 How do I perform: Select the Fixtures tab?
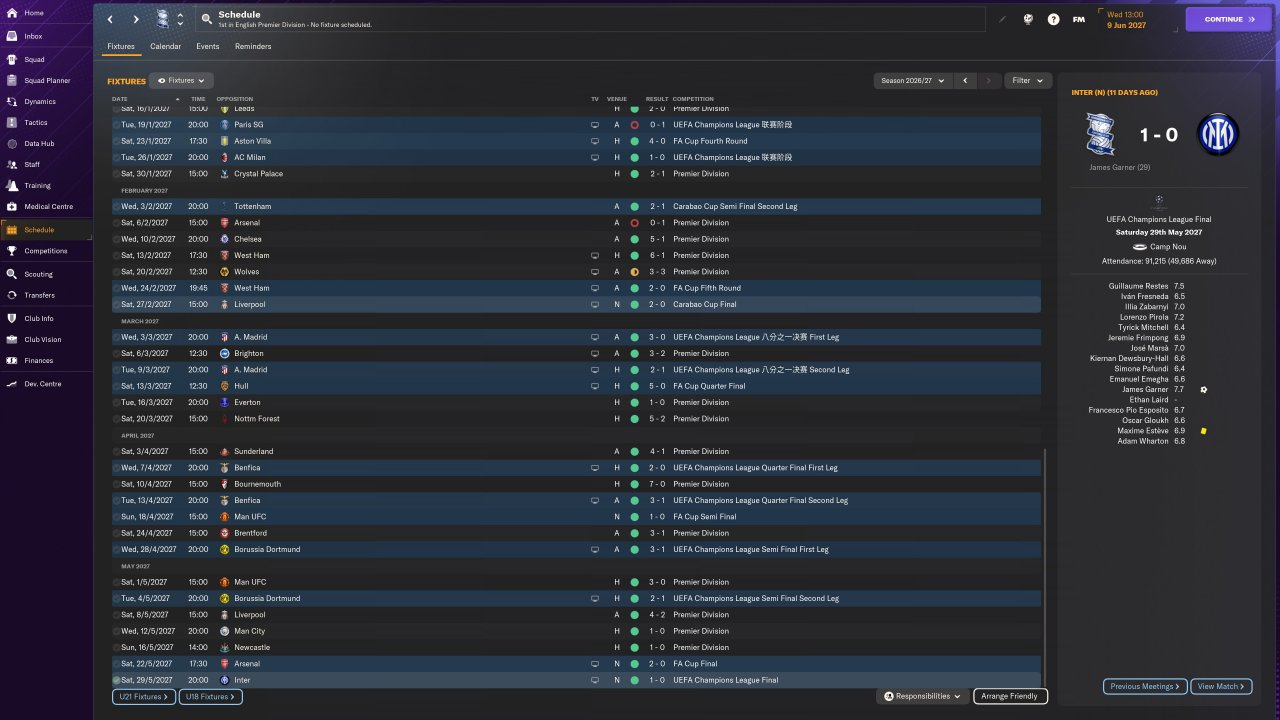[121, 46]
